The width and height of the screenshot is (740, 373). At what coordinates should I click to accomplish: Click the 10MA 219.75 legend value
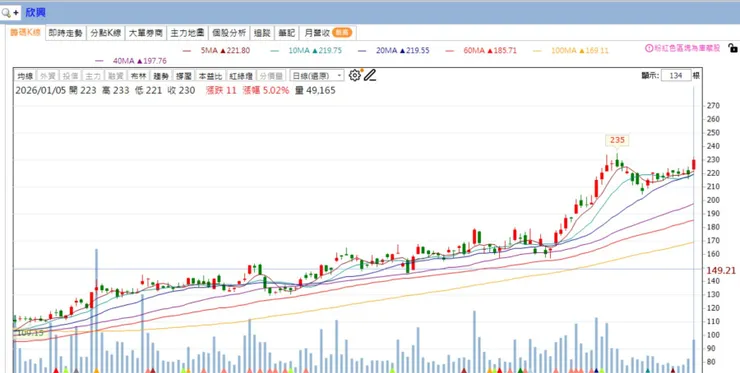click(315, 51)
